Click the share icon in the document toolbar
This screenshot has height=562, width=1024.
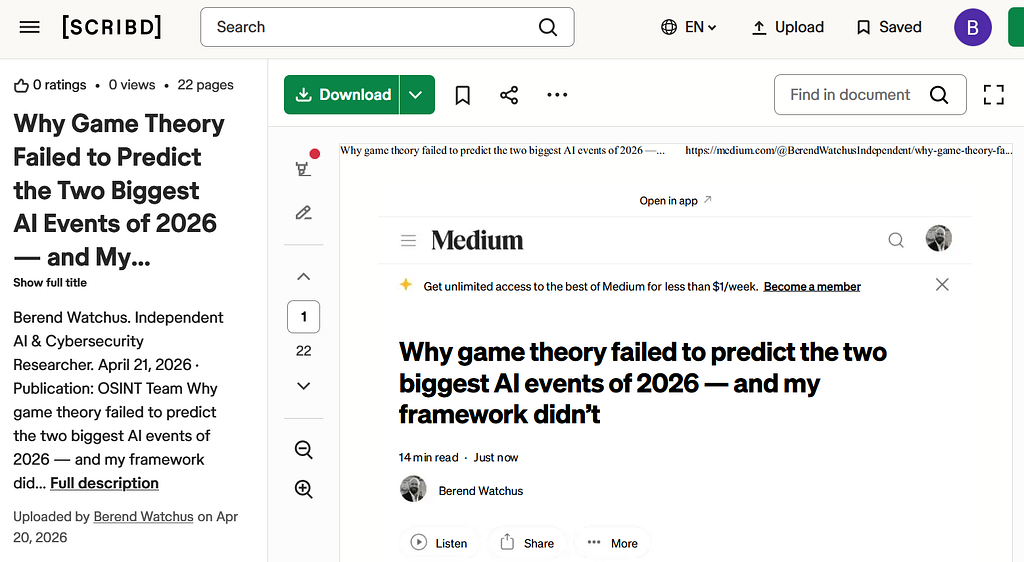(x=509, y=95)
